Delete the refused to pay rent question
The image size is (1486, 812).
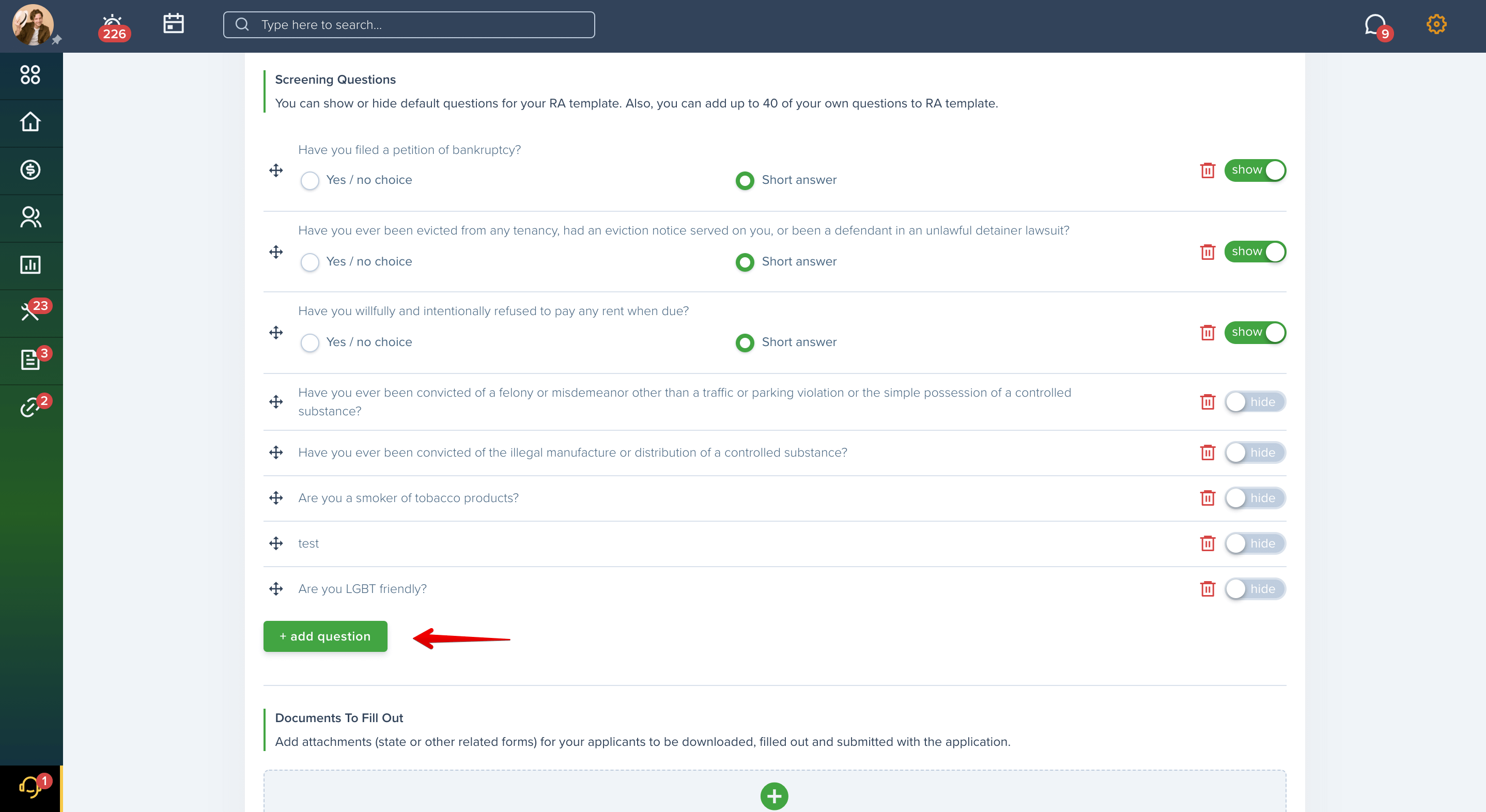(1208, 333)
